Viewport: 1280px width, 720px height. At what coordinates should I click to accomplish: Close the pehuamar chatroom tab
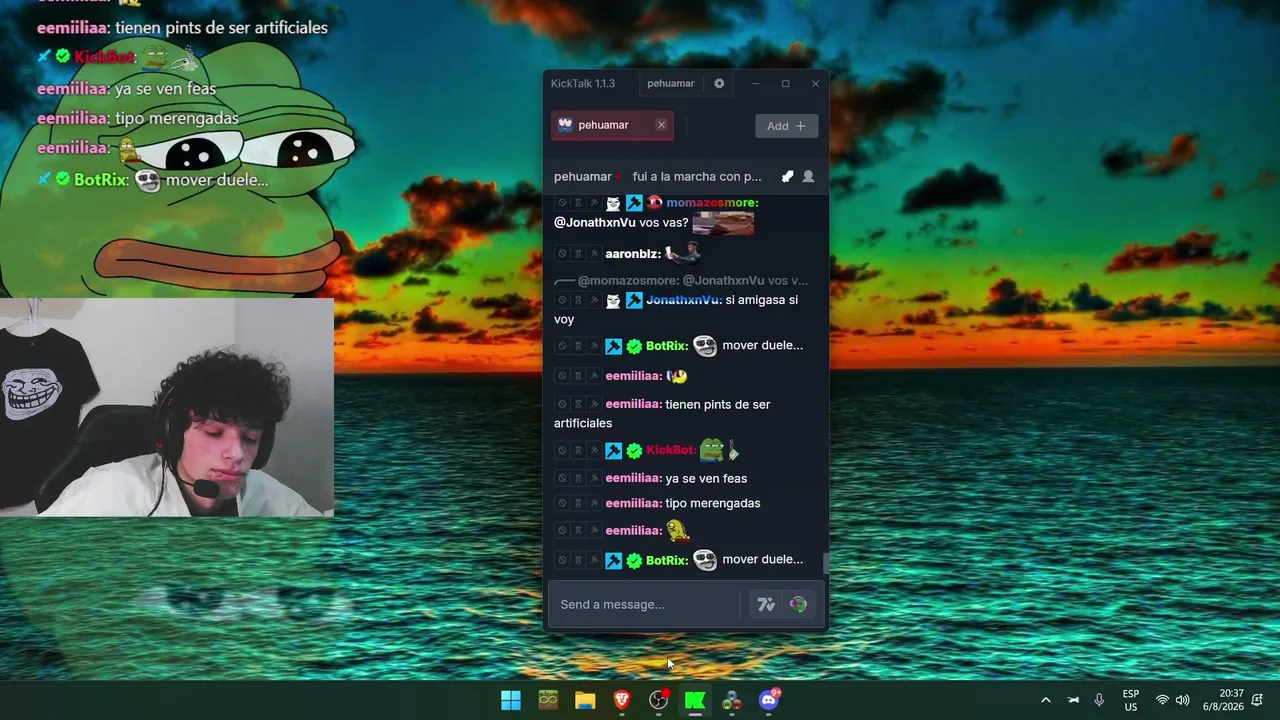click(x=661, y=125)
